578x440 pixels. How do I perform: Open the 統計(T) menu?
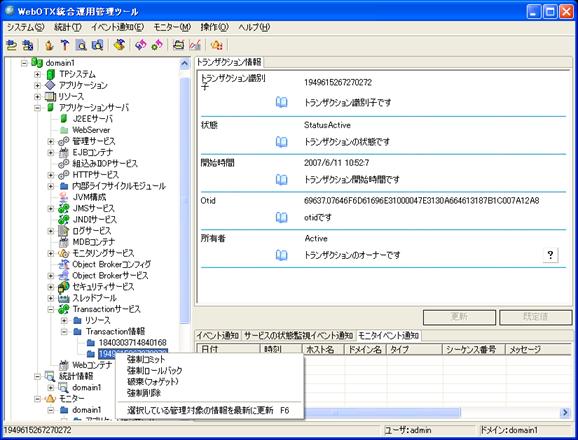[x=67, y=27]
